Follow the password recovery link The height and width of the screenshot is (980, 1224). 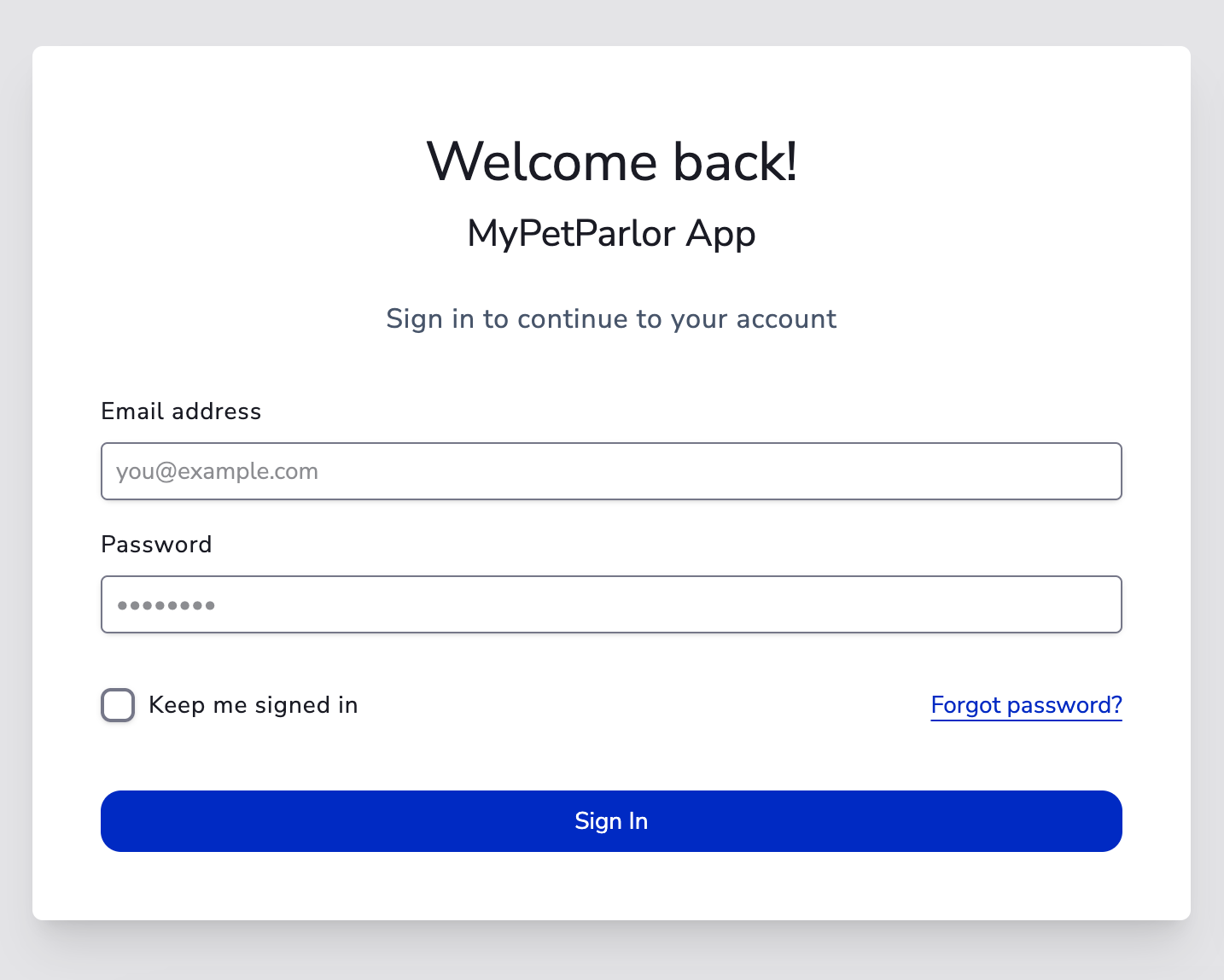[x=1026, y=705]
